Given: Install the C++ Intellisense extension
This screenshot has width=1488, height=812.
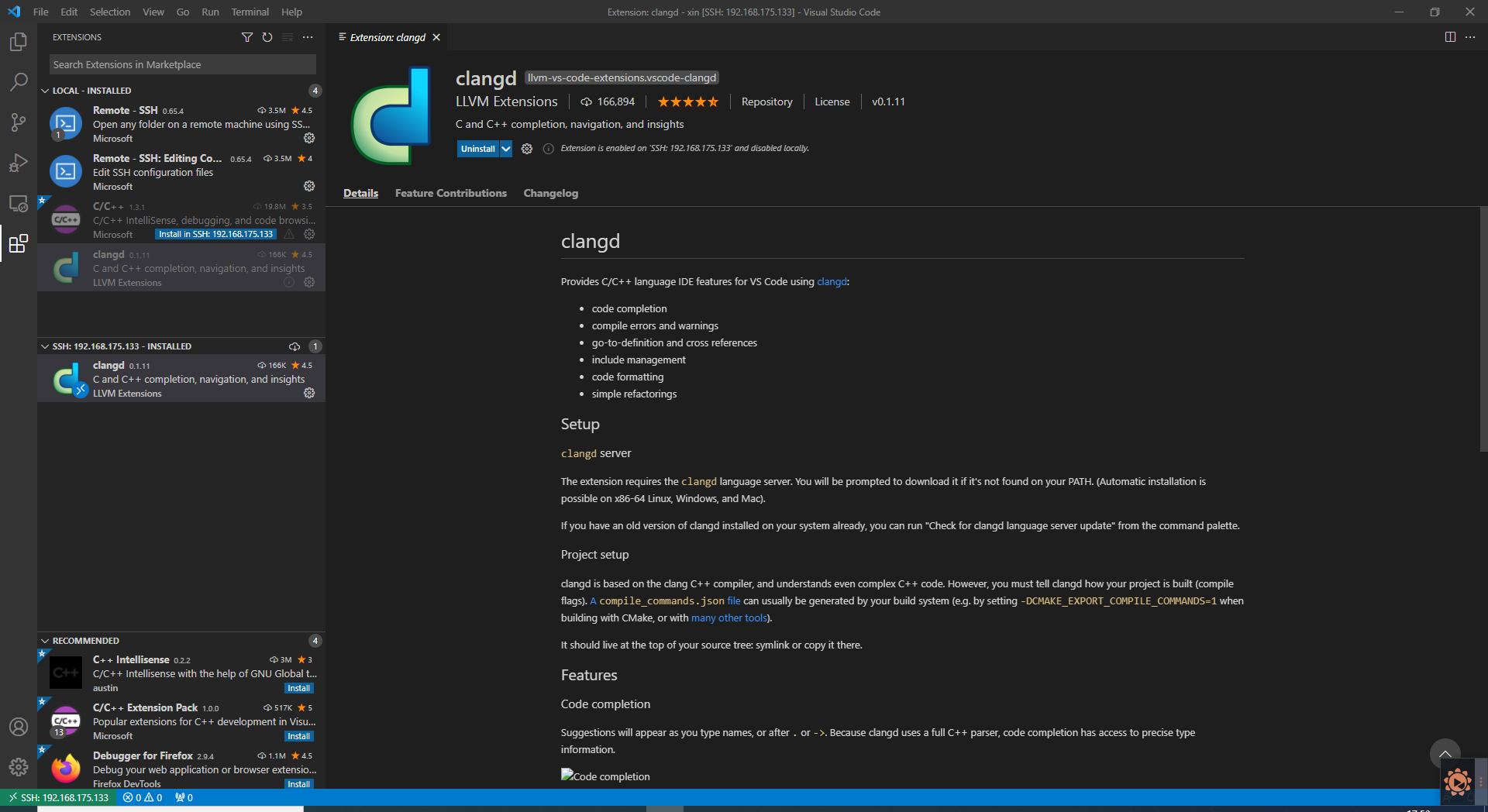Looking at the screenshot, I should pyautogui.click(x=299, y=688).
